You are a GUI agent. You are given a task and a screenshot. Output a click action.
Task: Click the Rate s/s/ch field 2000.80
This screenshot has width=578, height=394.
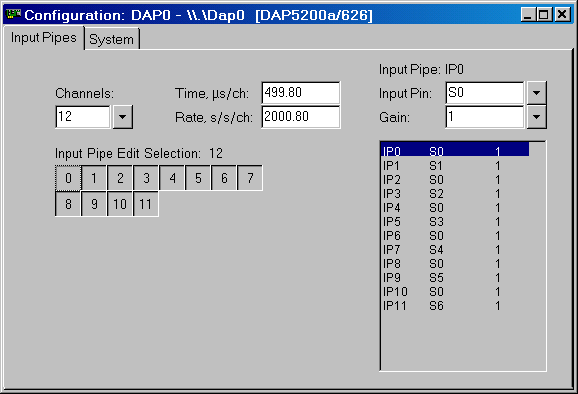tap(301, 117)
